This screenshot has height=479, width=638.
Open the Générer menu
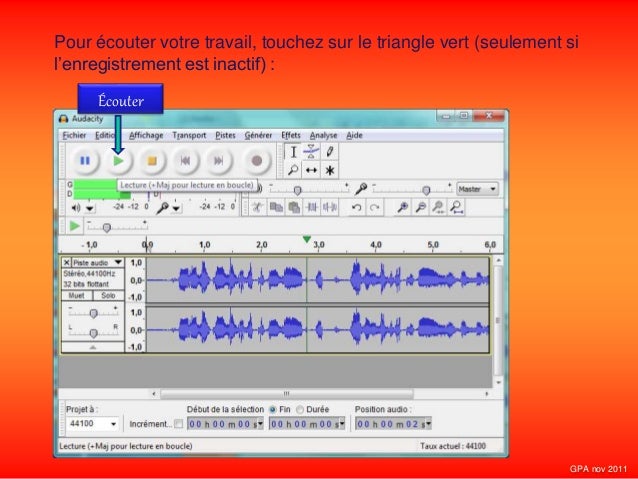tap(258, 135)
